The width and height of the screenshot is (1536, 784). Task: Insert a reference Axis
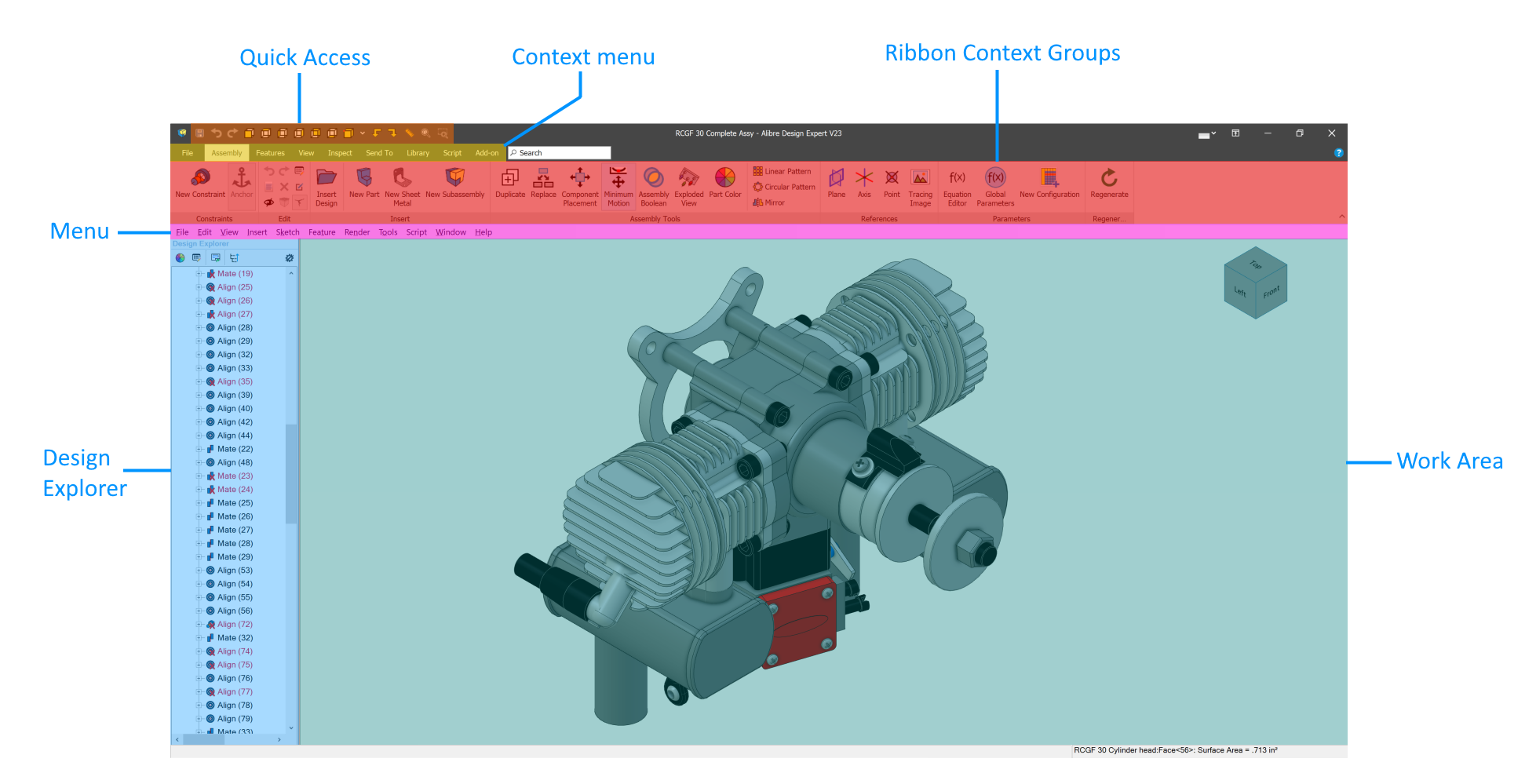(864, 184)
